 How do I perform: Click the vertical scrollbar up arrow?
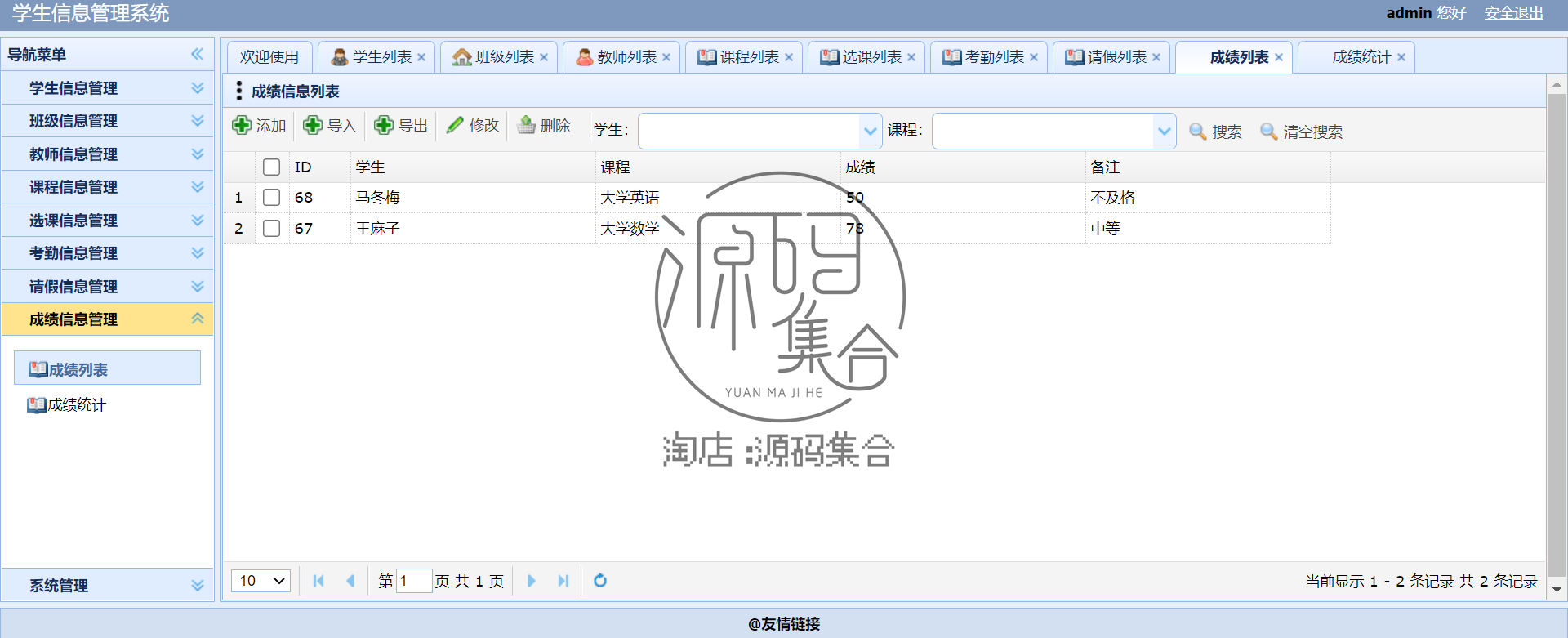tap(1557, 84)
